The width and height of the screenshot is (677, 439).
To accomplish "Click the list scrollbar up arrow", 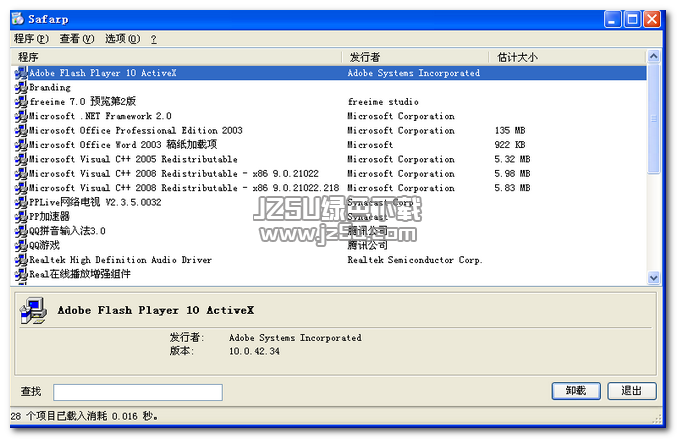I will click(654, 57).
